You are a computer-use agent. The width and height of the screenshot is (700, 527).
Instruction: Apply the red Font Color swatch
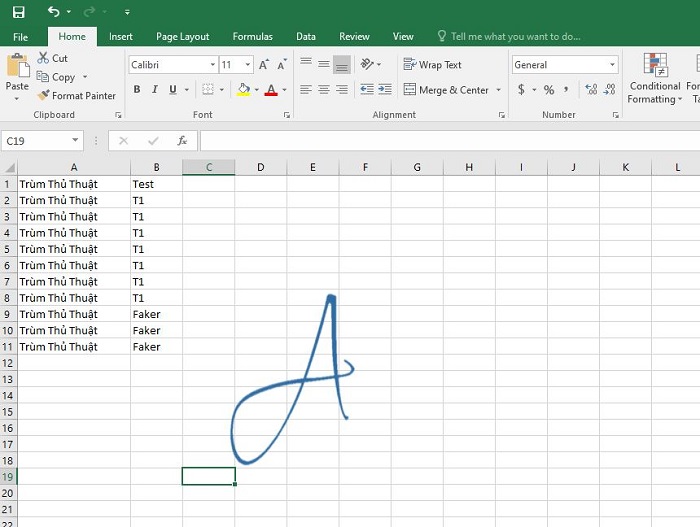[x=271, y=90]
